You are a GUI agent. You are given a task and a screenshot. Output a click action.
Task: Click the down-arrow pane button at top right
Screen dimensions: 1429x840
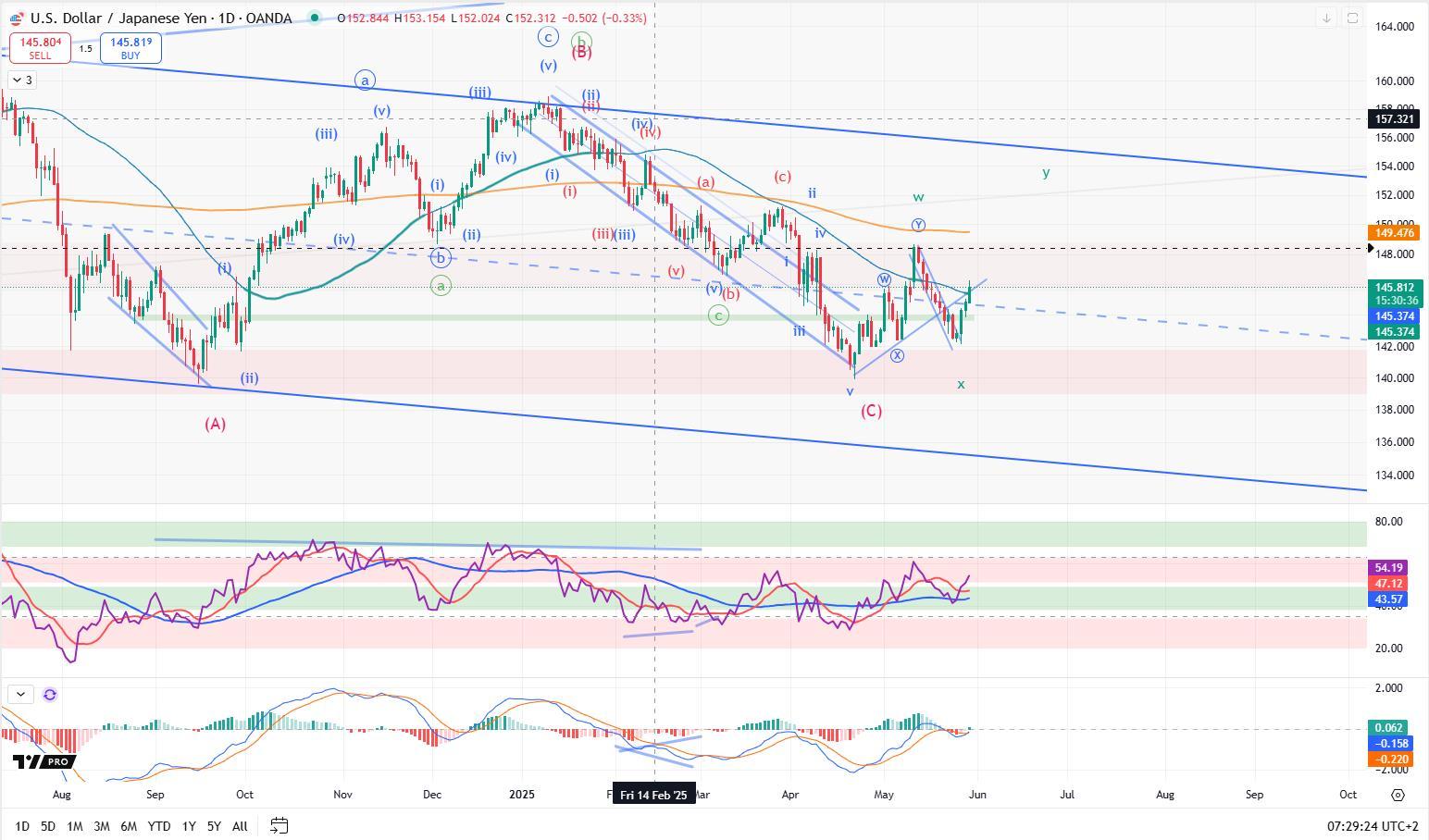pyautogui.click(x=1326, y=18)
